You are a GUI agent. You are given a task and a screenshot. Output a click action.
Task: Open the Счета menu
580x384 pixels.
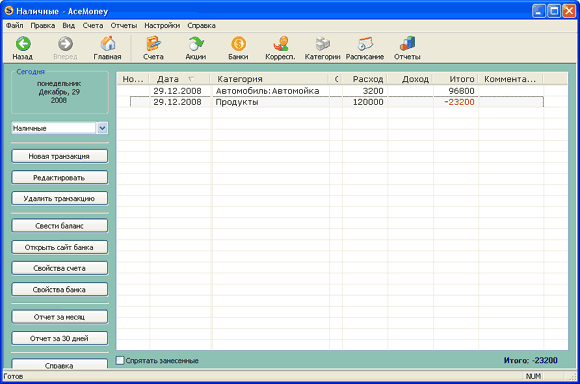tap(92, 26)
